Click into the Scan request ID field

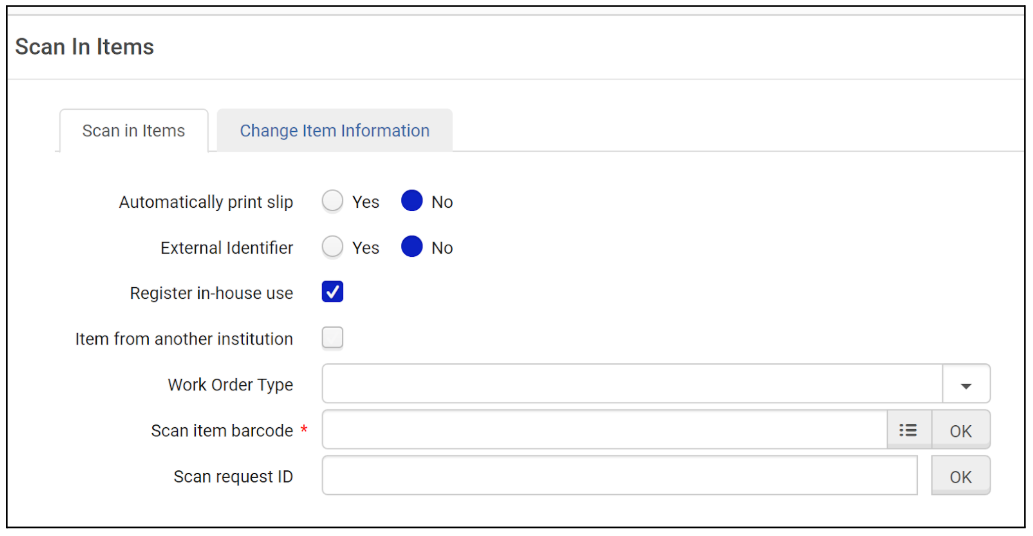618,476
